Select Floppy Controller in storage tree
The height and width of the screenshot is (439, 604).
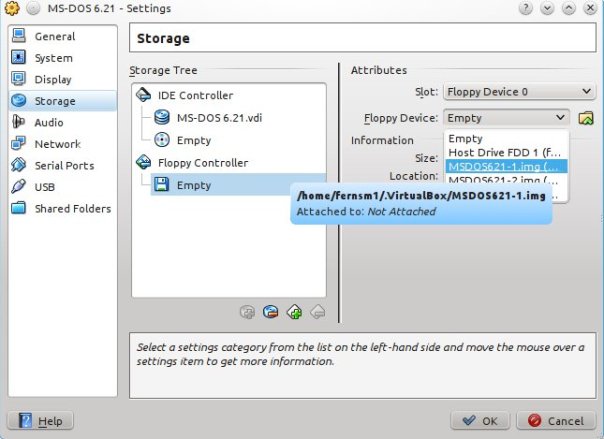tap(203, 163)
